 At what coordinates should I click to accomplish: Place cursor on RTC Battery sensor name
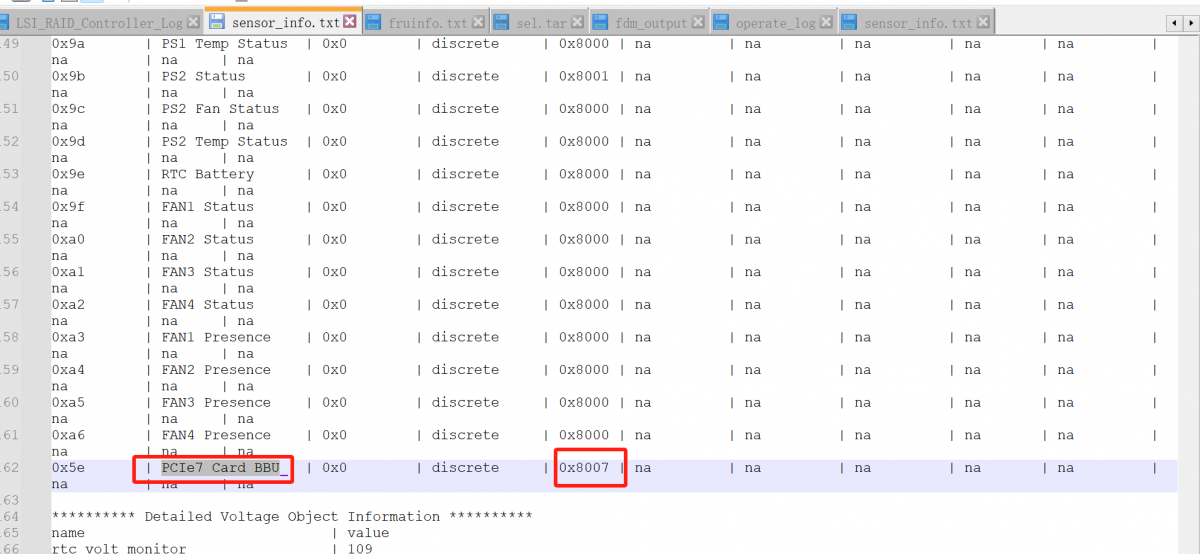(207, 174)
